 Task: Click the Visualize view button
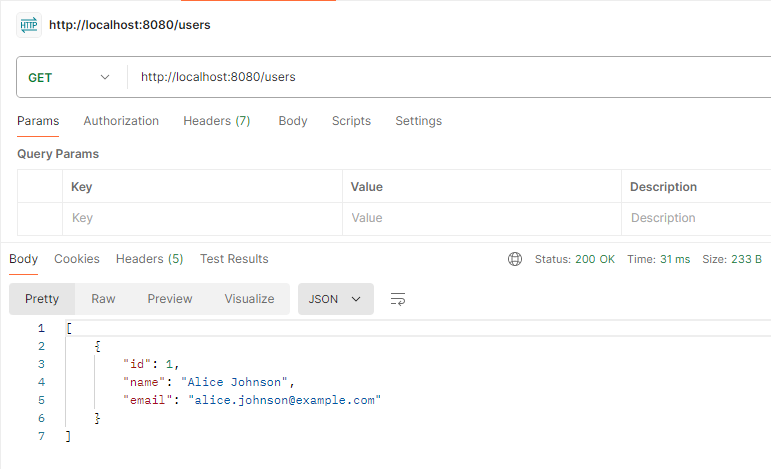pyautogui.click(x=249, y=299)
